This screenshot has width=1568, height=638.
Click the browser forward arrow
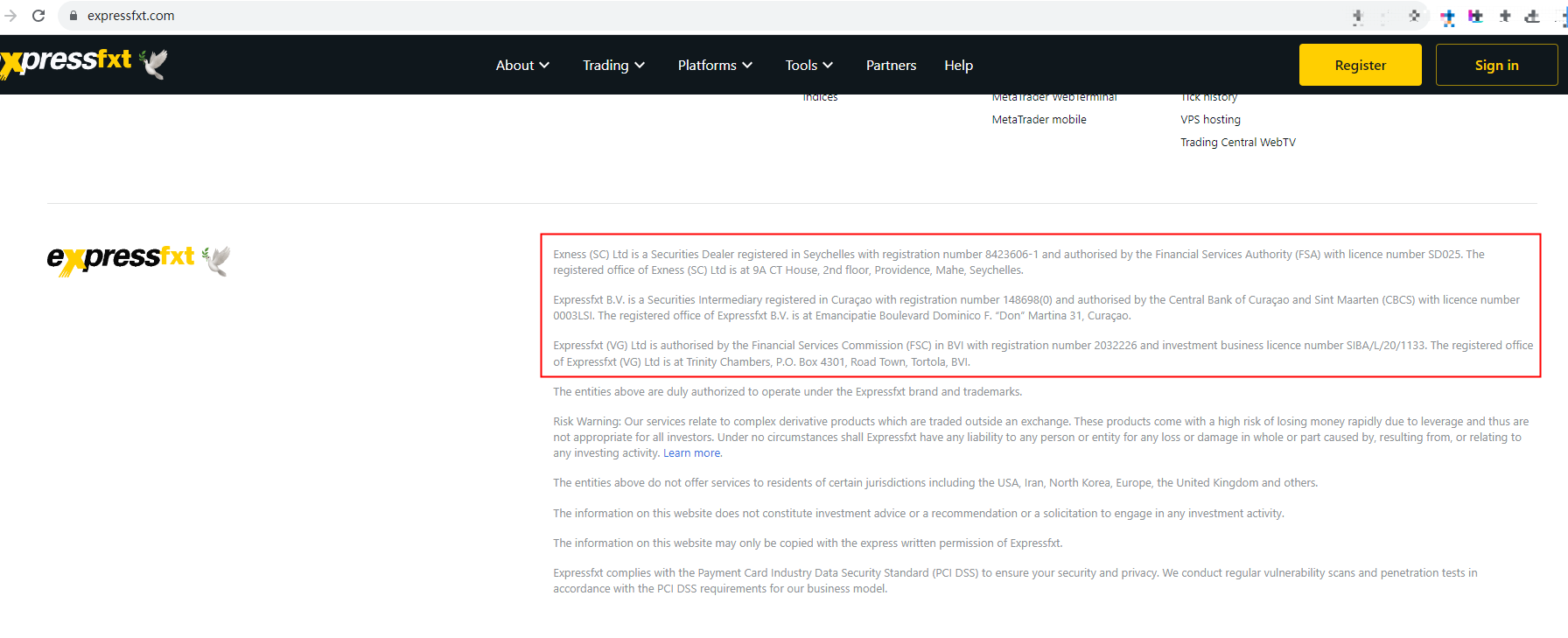(x=10, y=16)
